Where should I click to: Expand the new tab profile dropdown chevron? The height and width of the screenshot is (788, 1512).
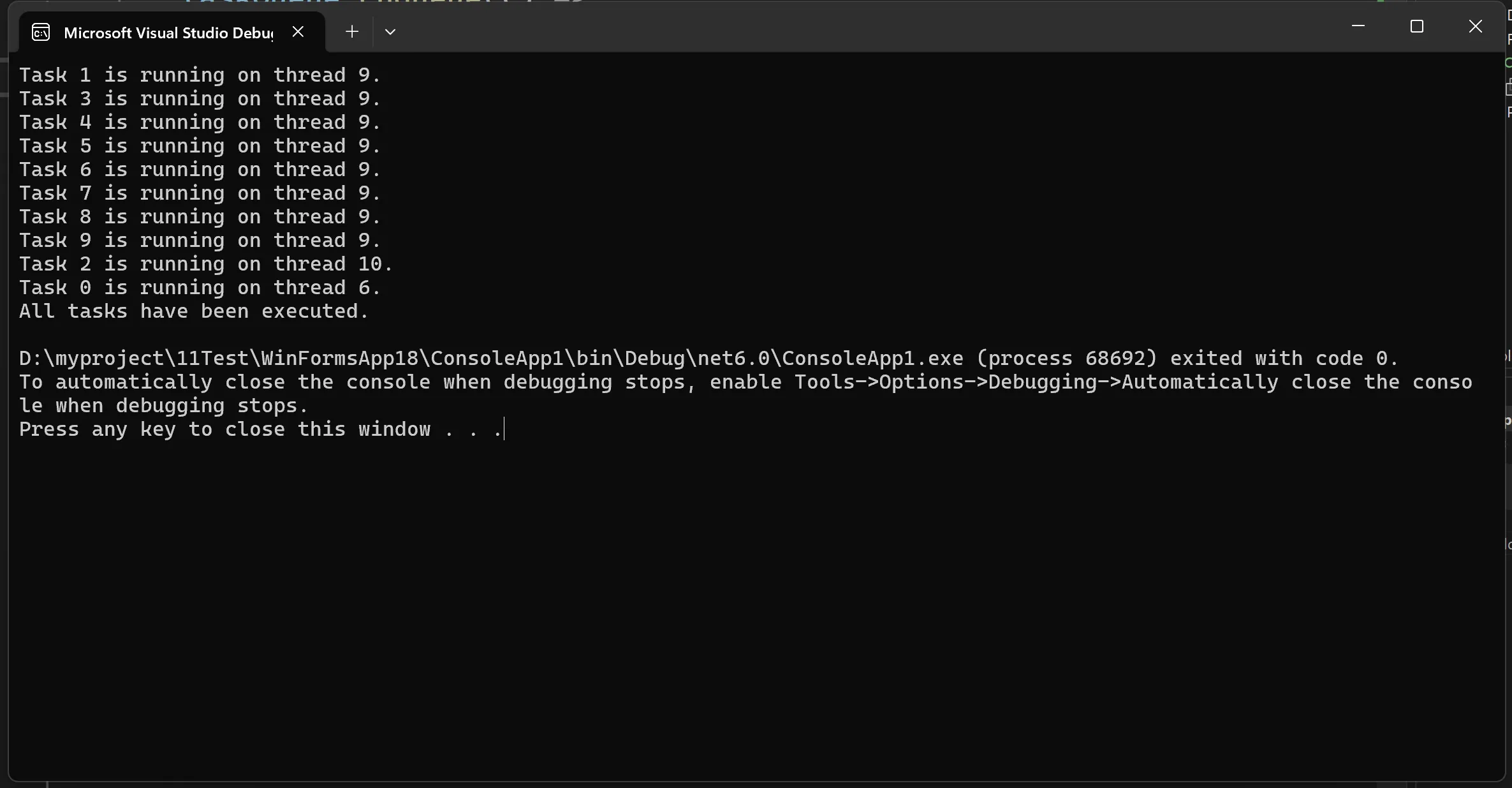tap(390, 31)
